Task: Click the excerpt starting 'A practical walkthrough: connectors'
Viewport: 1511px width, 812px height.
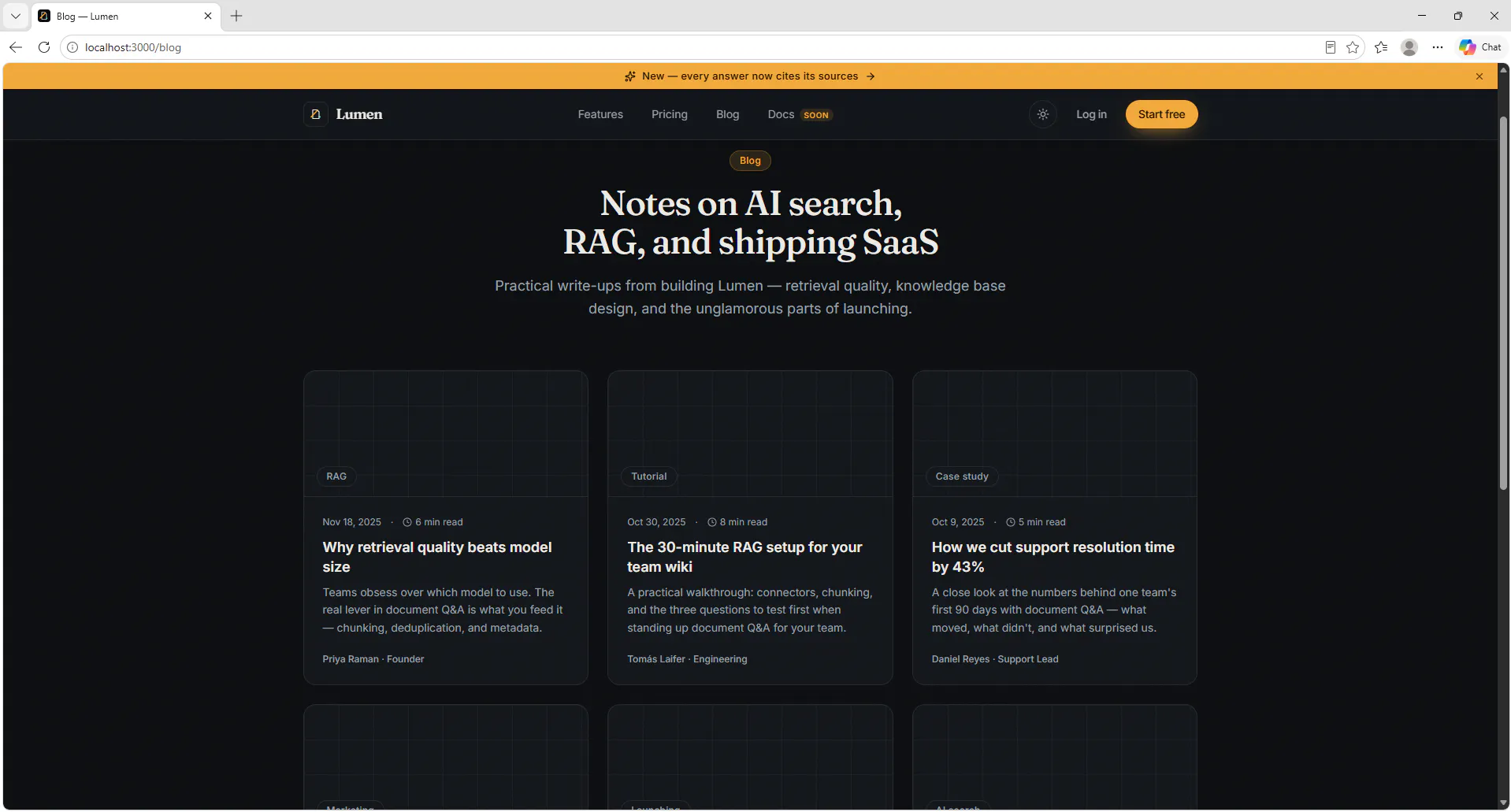Action: point(750,610)
